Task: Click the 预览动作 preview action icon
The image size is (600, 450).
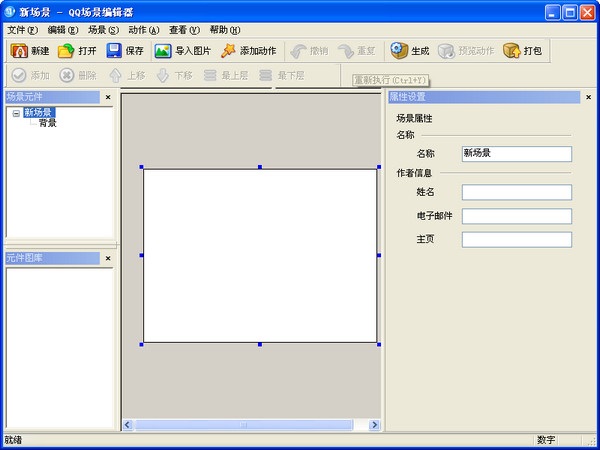Action: tap(446, 51)
